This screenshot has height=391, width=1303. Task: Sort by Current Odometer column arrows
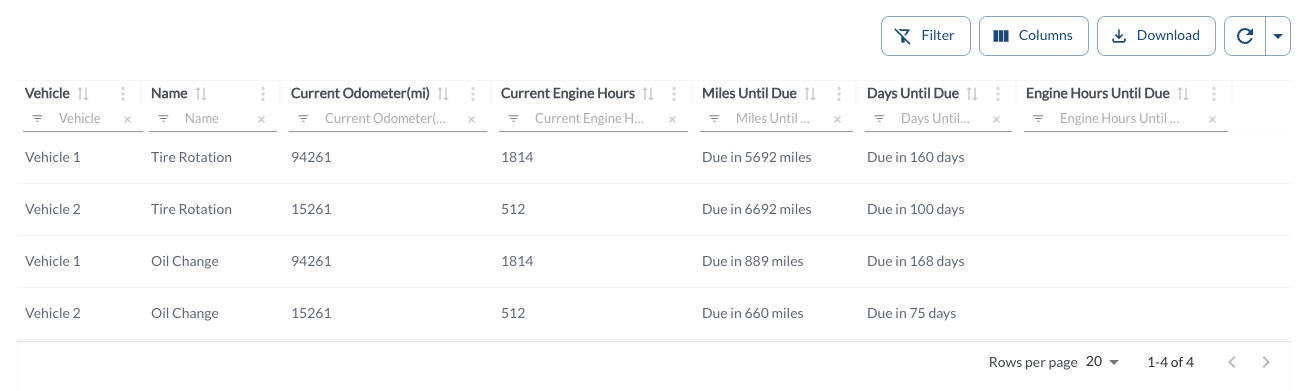[x=444, y=94]
